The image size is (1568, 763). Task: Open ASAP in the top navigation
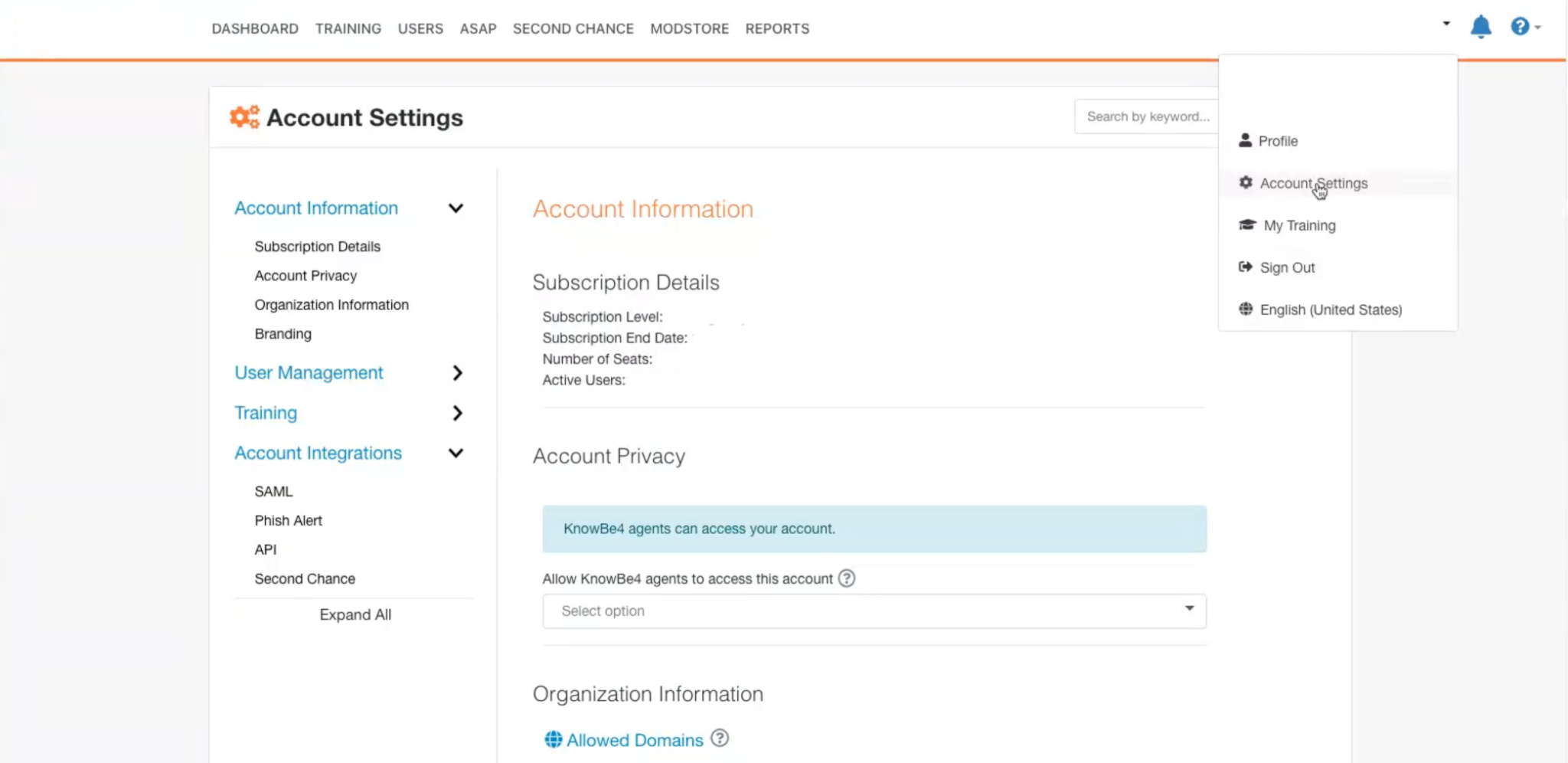point(479,28)
